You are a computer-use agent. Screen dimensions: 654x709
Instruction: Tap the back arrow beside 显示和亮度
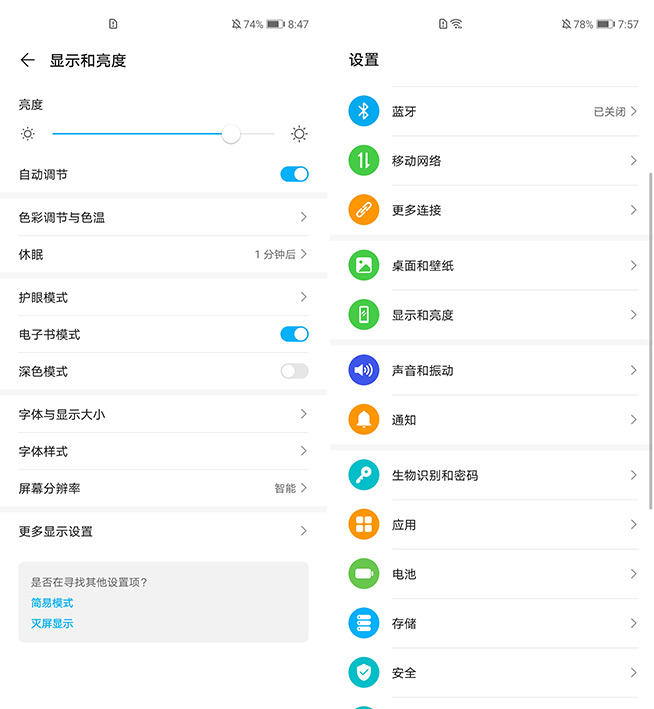coord(27,60)
